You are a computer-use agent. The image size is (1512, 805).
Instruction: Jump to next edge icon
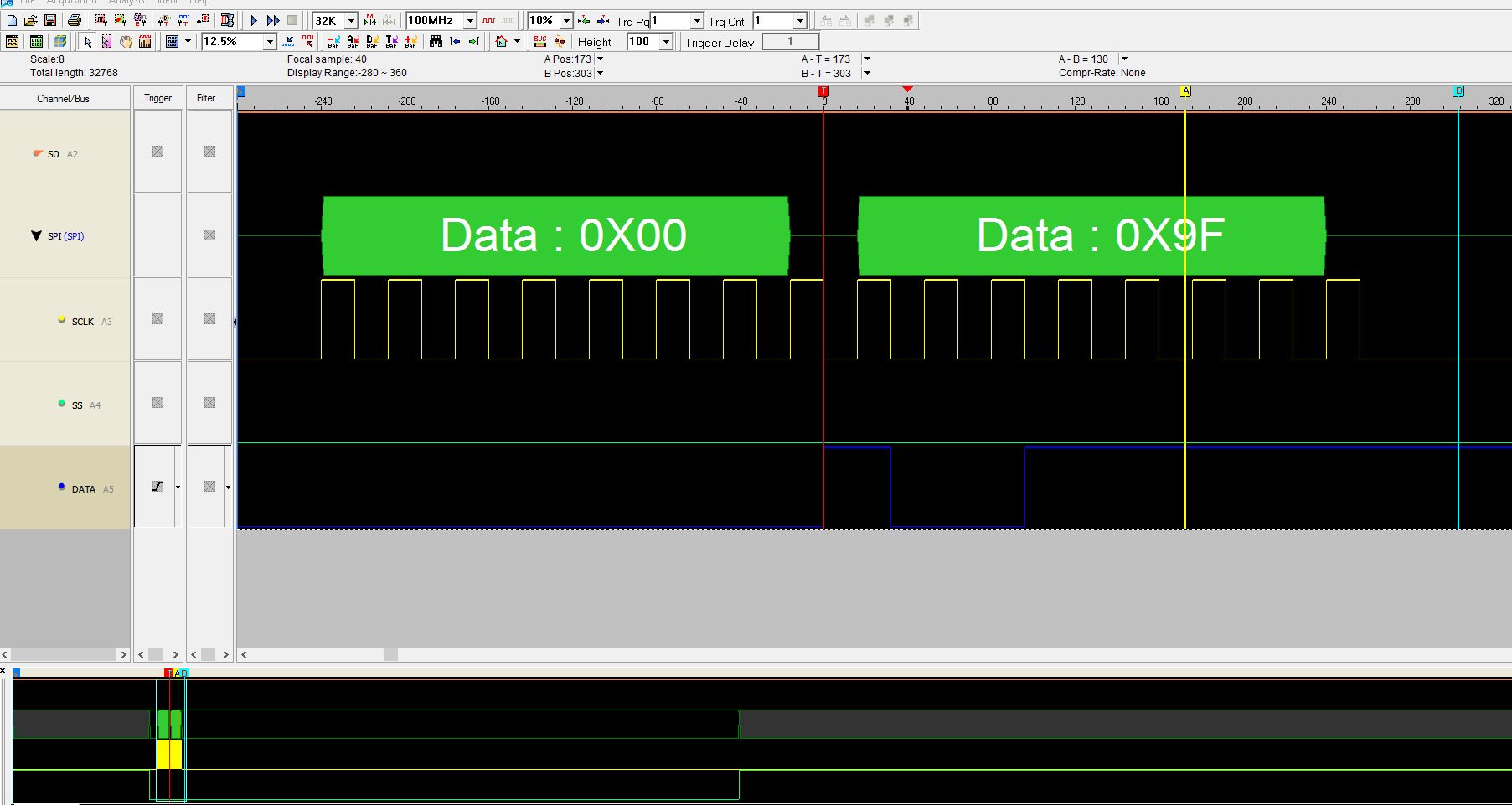click(x=474, y=41)
